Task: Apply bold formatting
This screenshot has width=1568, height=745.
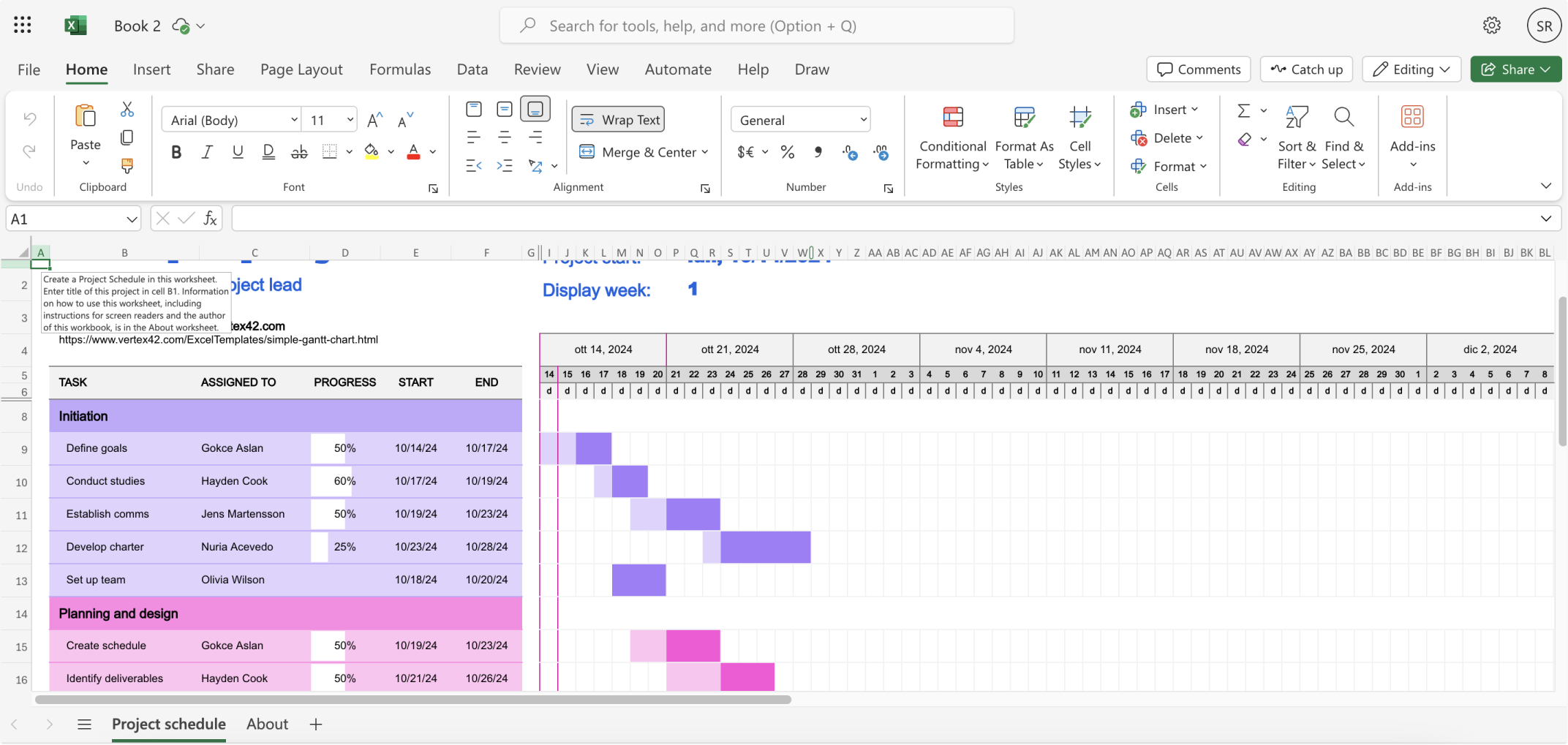Action: (176, 152)
